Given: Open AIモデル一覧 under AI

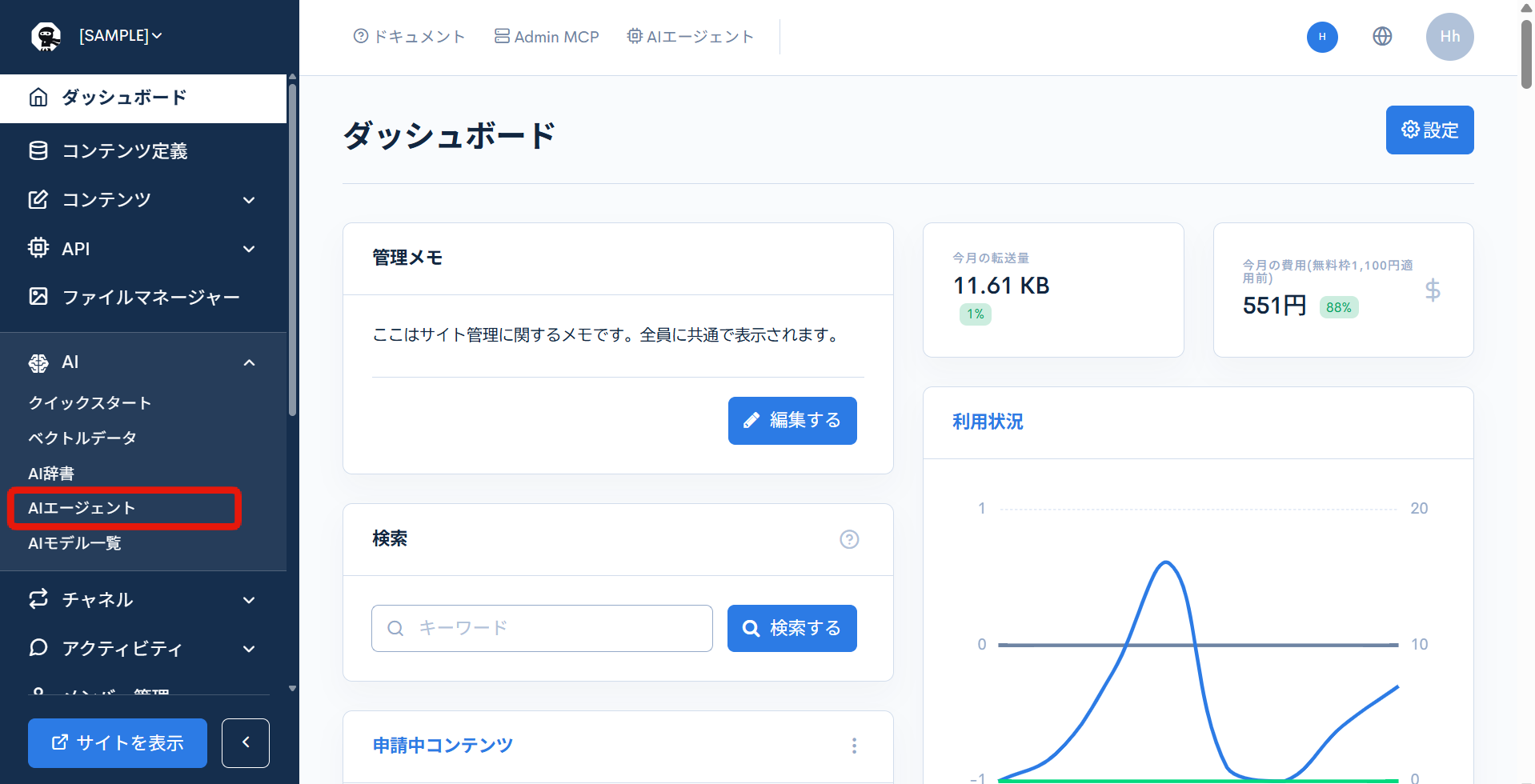Looking at the screenshot, I should [74, 543].
